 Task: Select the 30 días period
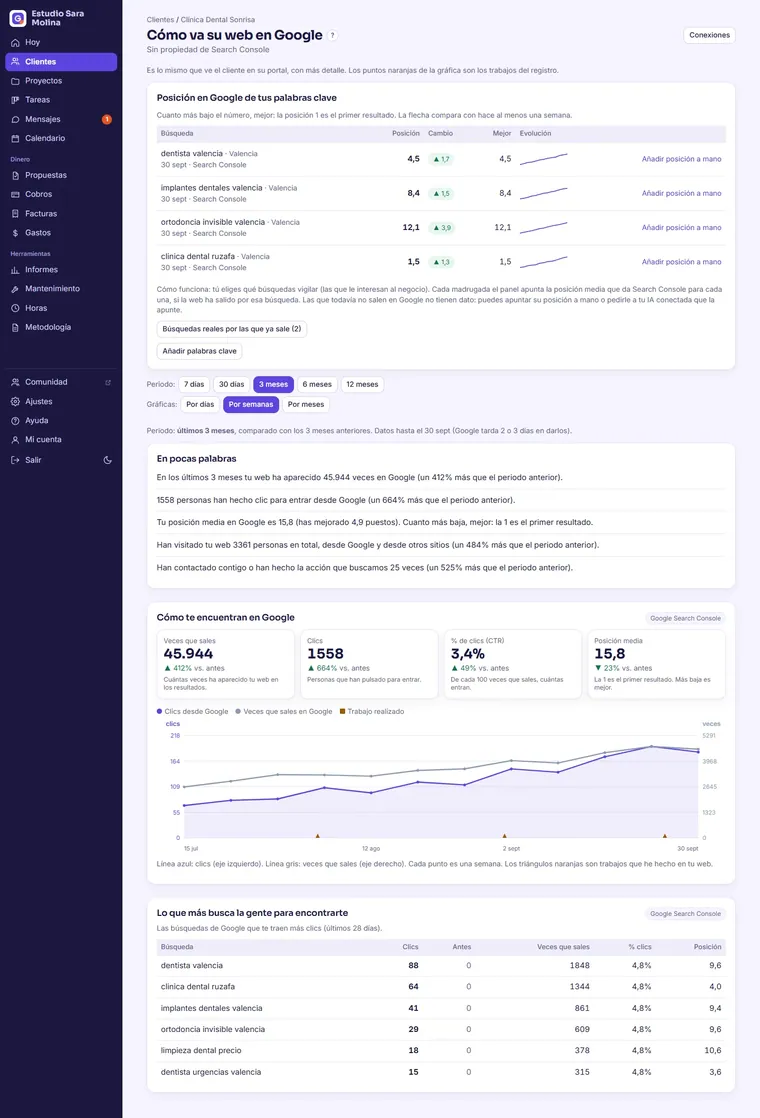[x=232, y=384]
